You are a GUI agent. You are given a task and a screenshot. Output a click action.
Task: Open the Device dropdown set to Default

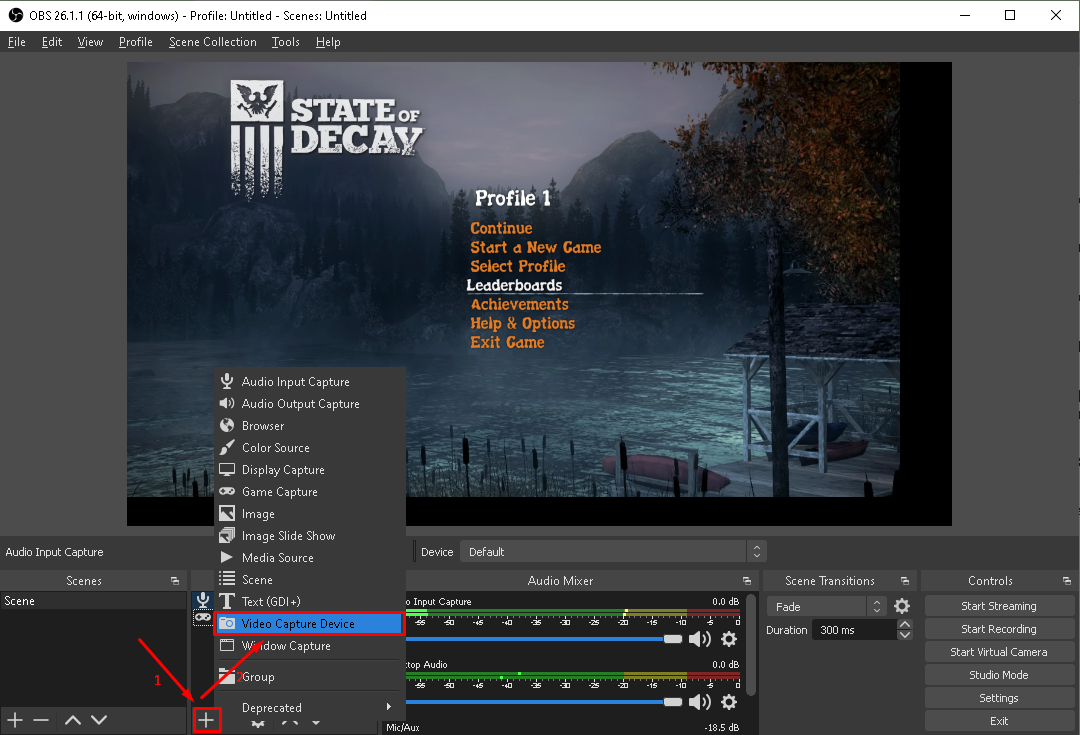click(x=613, y=552)
